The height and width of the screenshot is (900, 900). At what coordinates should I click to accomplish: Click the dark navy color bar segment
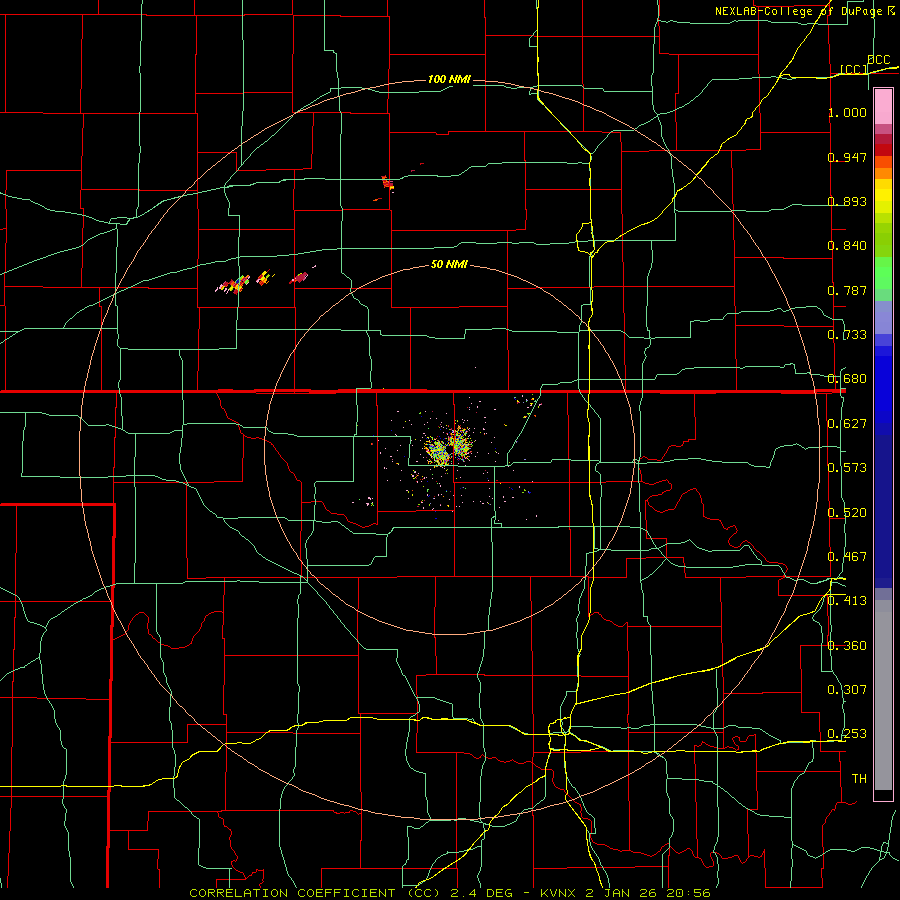pyautogui.click(x=883, y=511)
